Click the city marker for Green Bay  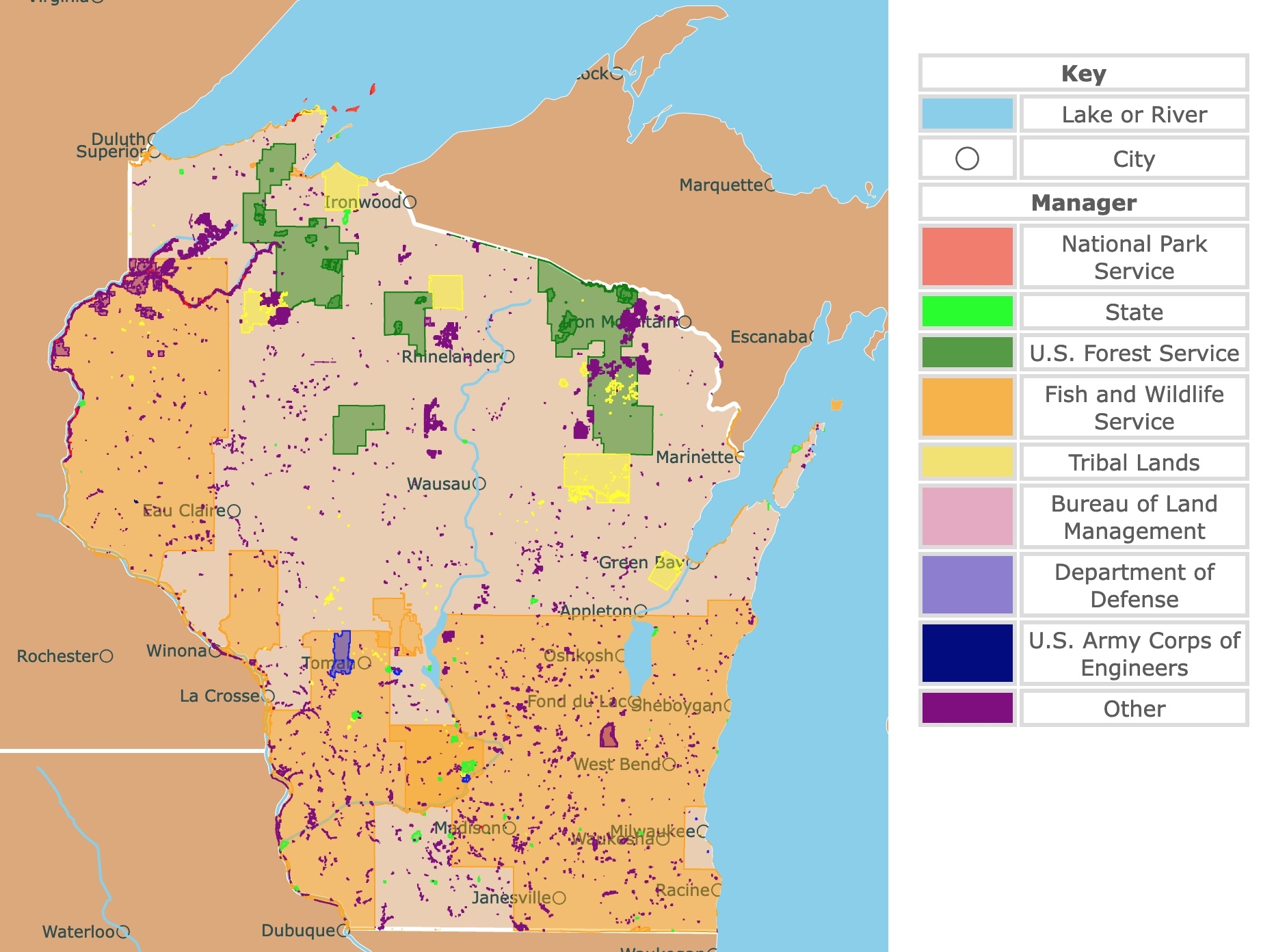pos(693,565)
